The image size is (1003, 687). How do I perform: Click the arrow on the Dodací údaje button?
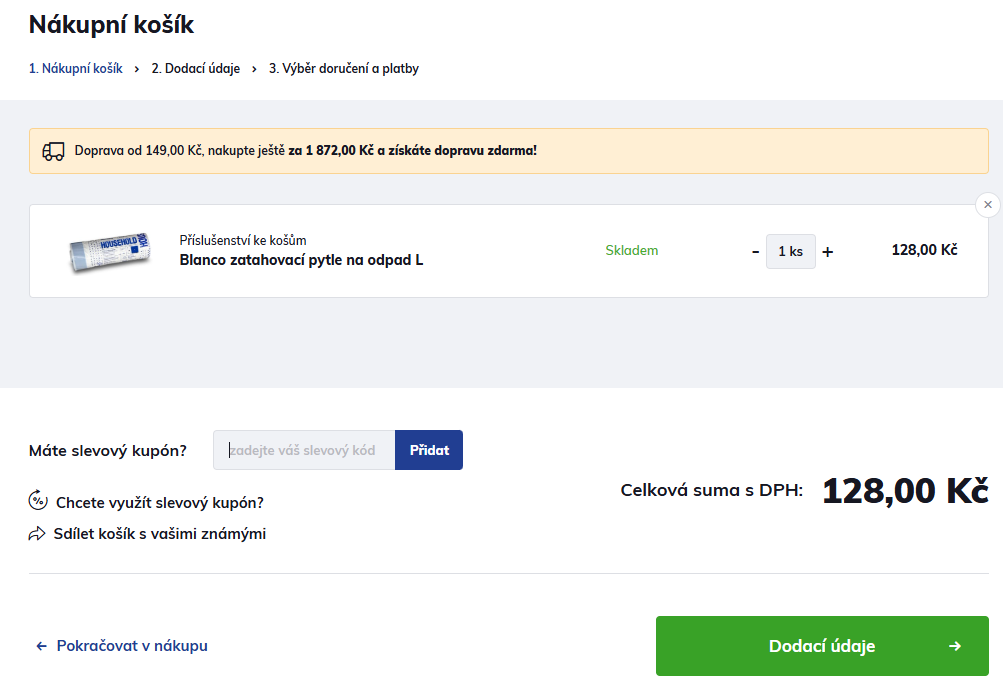(x=955, y=646)
